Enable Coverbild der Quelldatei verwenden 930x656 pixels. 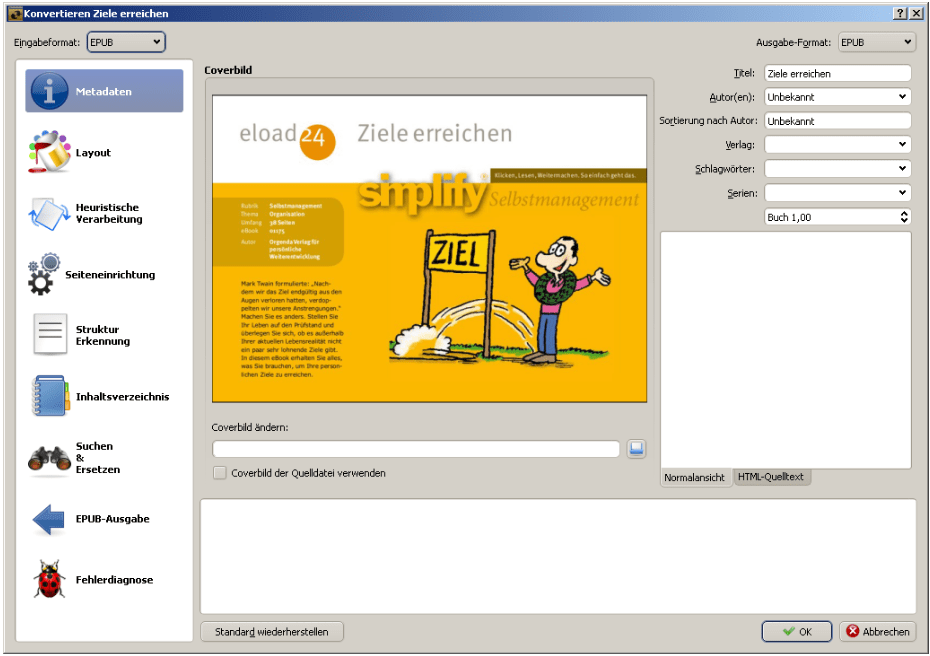(x=220, y=473)
